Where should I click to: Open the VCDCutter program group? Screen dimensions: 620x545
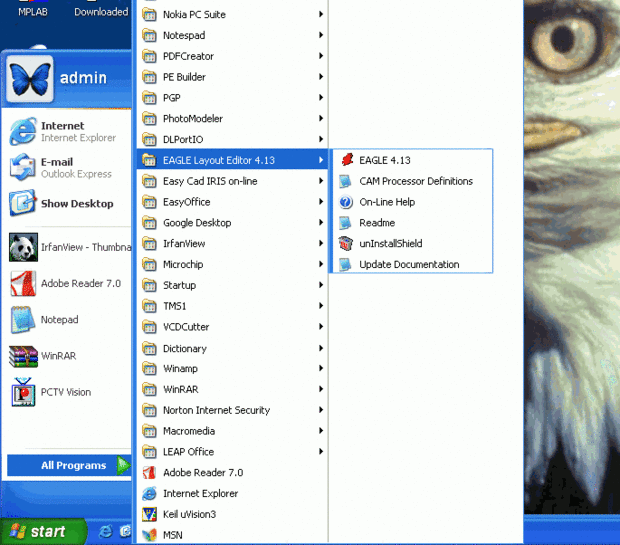coord(232,327)
